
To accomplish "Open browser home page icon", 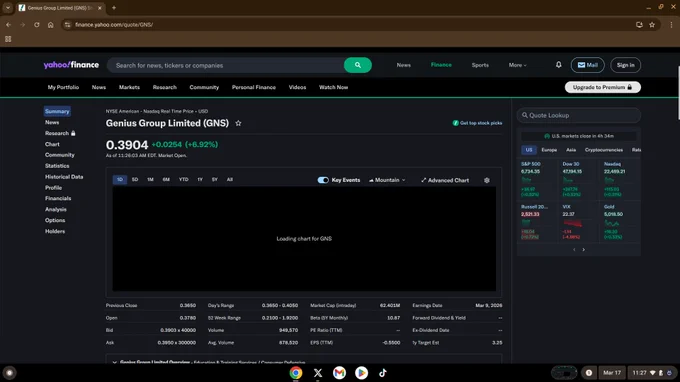I will point(50,25).
